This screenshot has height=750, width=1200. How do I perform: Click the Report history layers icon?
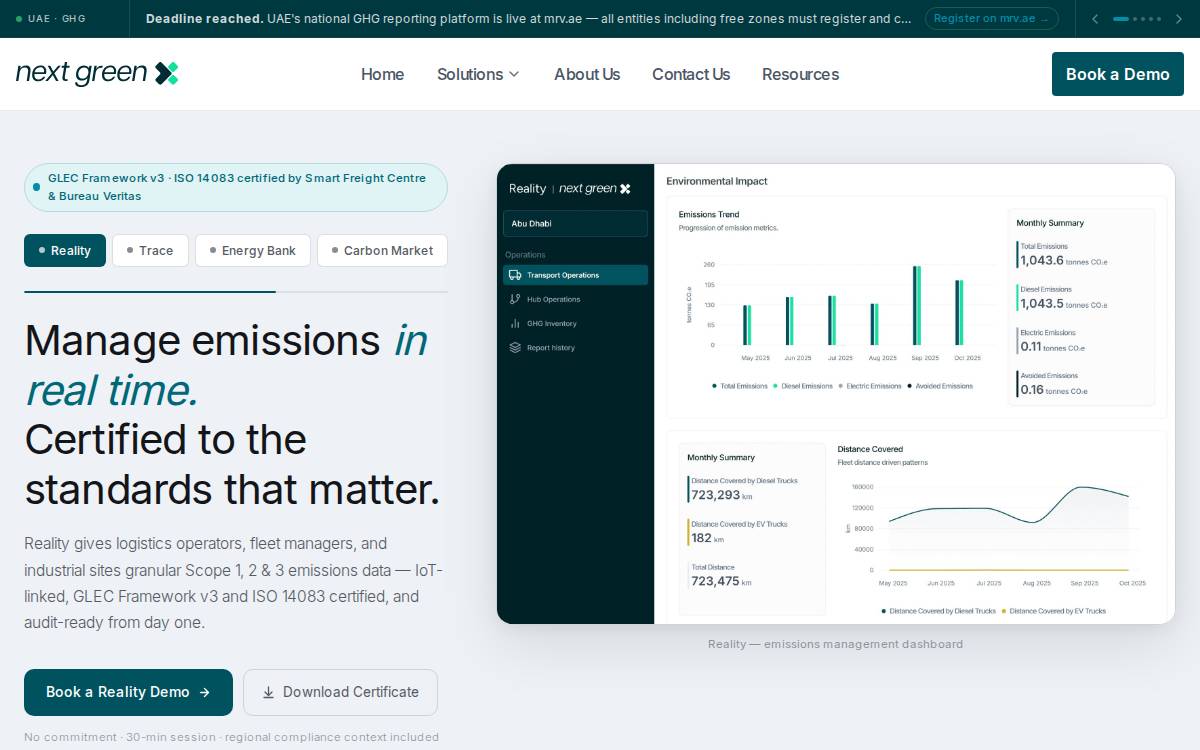click(x=515, y=347)
